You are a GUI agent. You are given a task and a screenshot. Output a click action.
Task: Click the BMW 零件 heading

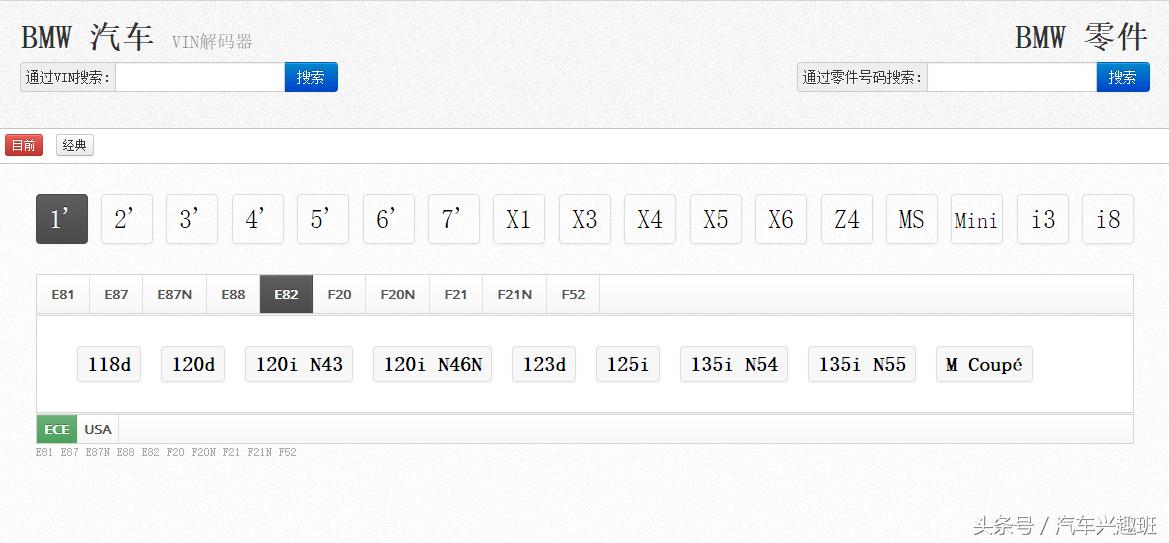(x=1082, y=37)
